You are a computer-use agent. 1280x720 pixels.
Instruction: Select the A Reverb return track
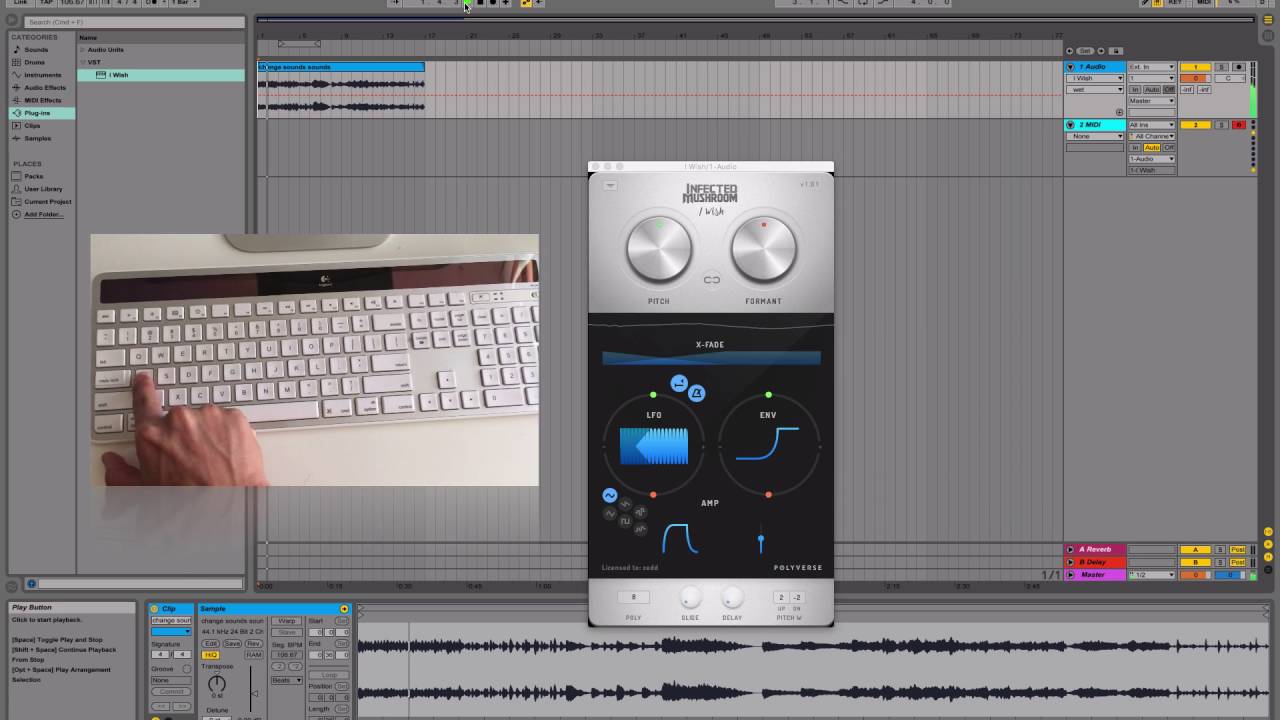coord(1095,549)
